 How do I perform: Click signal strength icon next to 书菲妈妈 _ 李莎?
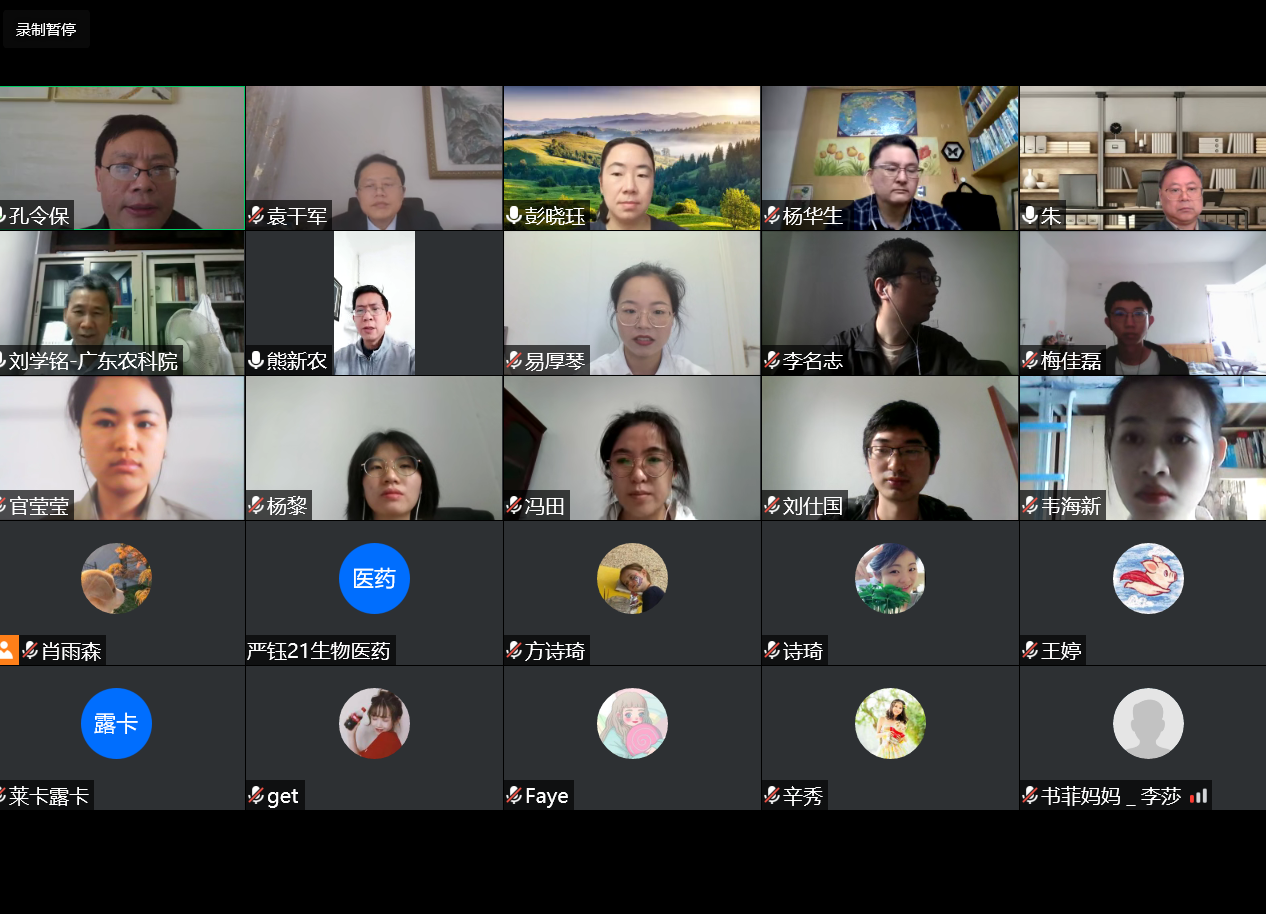1198,796
